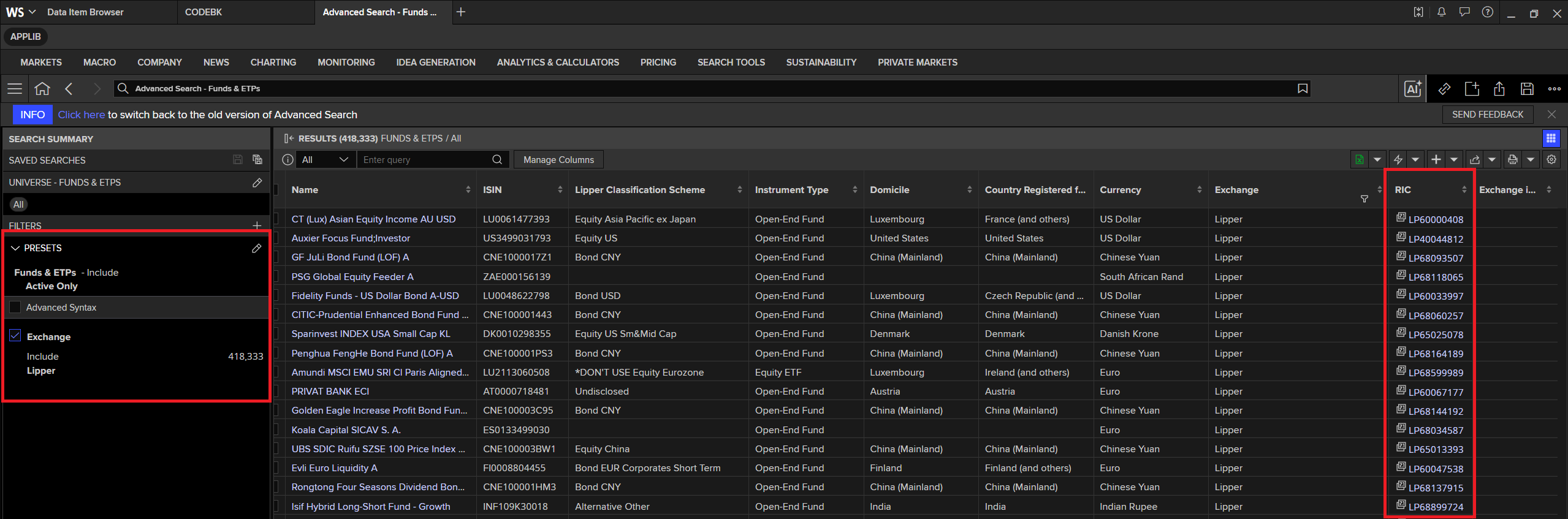The image size is (1568, 519).
Task: Open the print options dropdown arrow
Action: (1531, 160)
